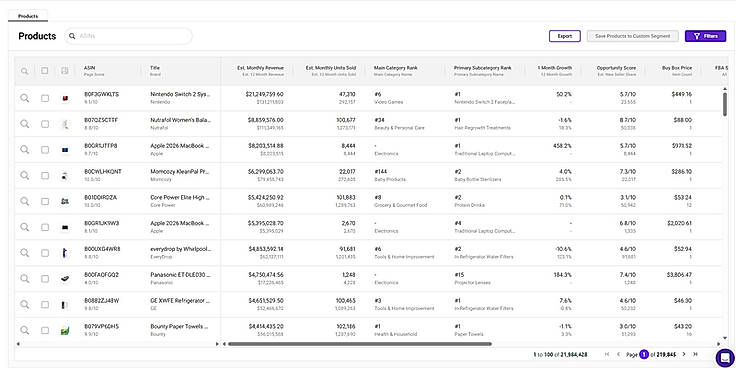Screen dimensions: 736x368
Task: Click the right arrow of the horizontal scrollbar
Action: pyautogui.click(x=718, y=344)
